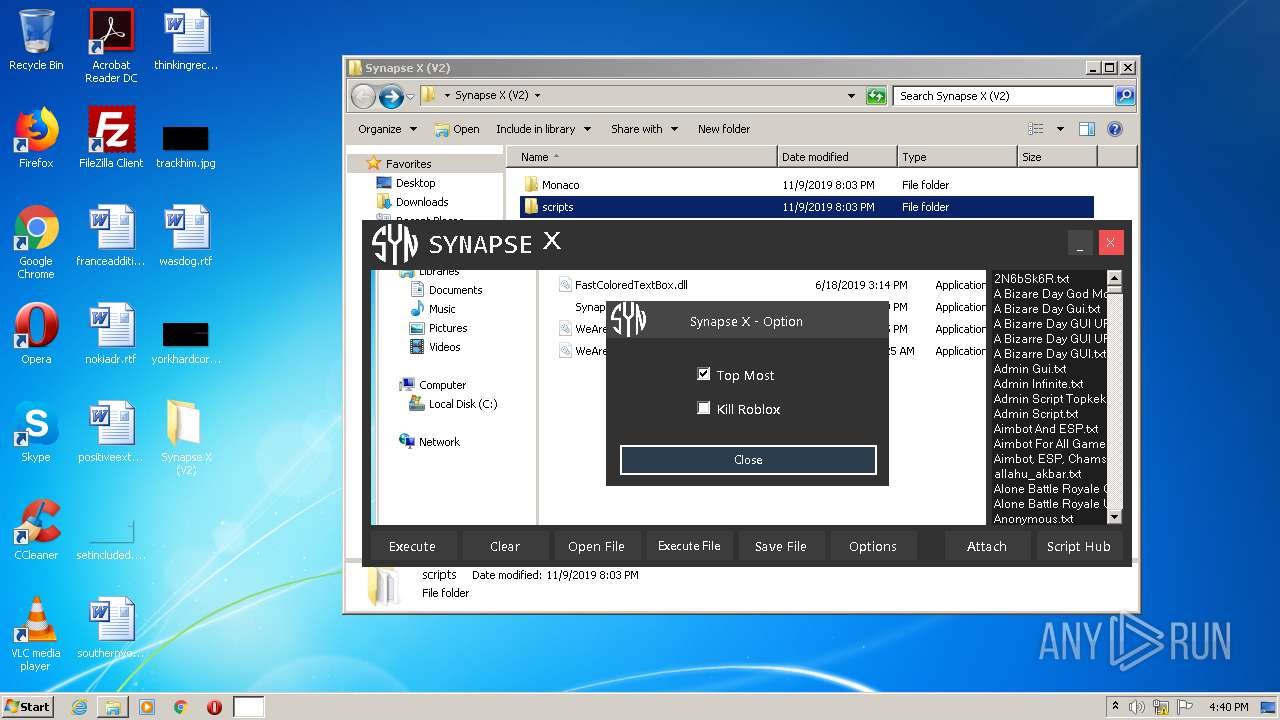Close the Synapse X Option dialog
Screen dimensions: 1280x720
tap(748, 460)
